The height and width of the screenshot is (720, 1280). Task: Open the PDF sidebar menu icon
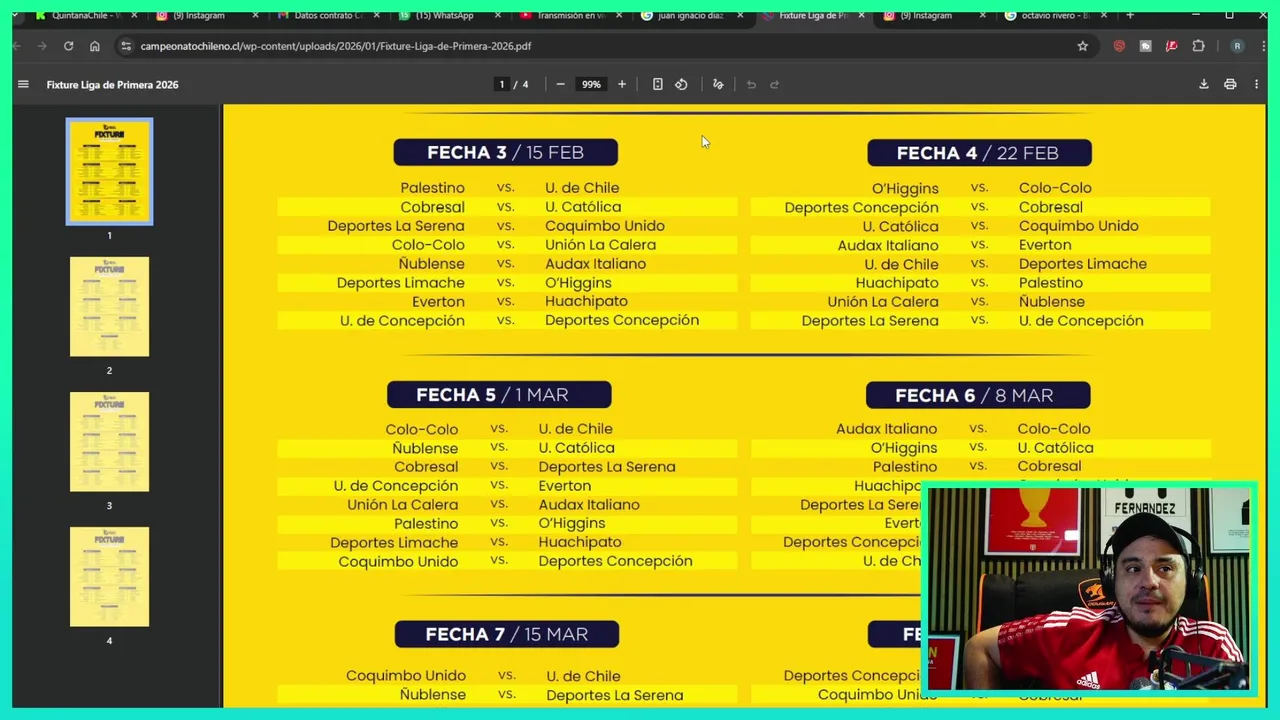pos(23,84)
